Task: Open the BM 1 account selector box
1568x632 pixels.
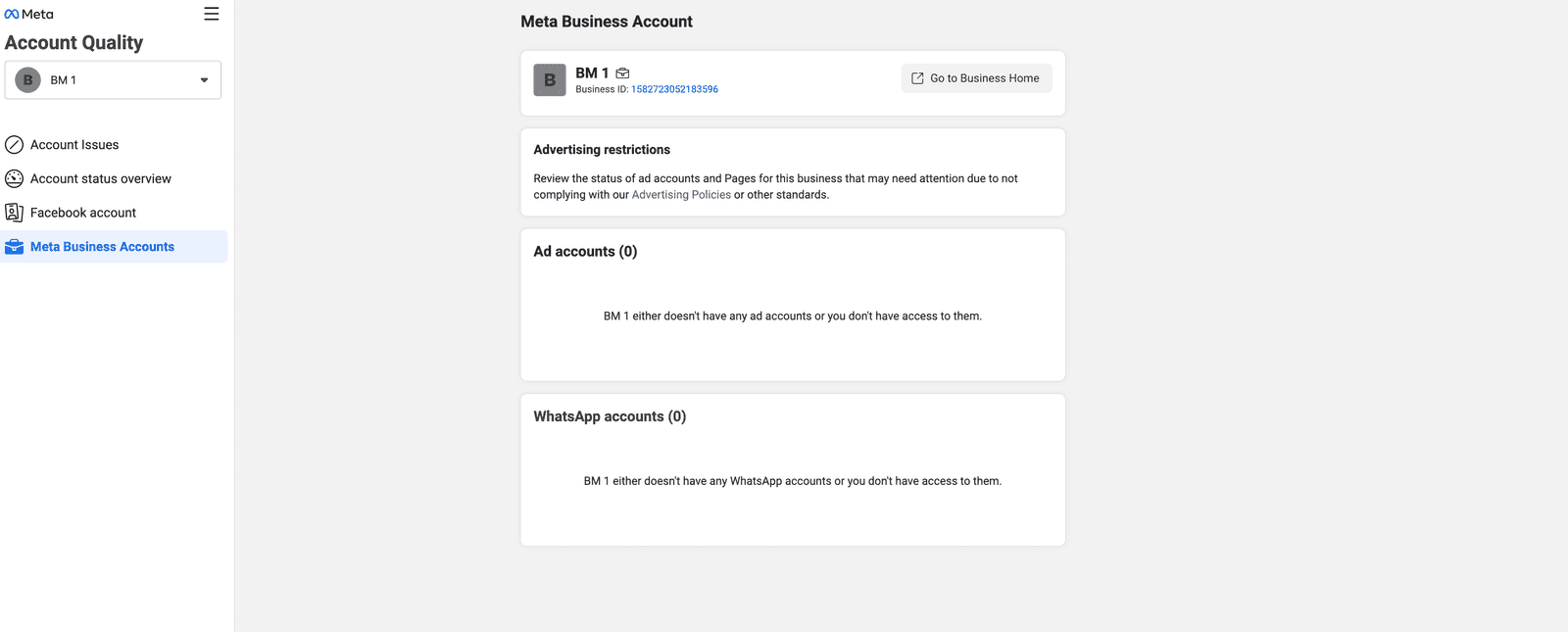Action: [x=113, y=80]
